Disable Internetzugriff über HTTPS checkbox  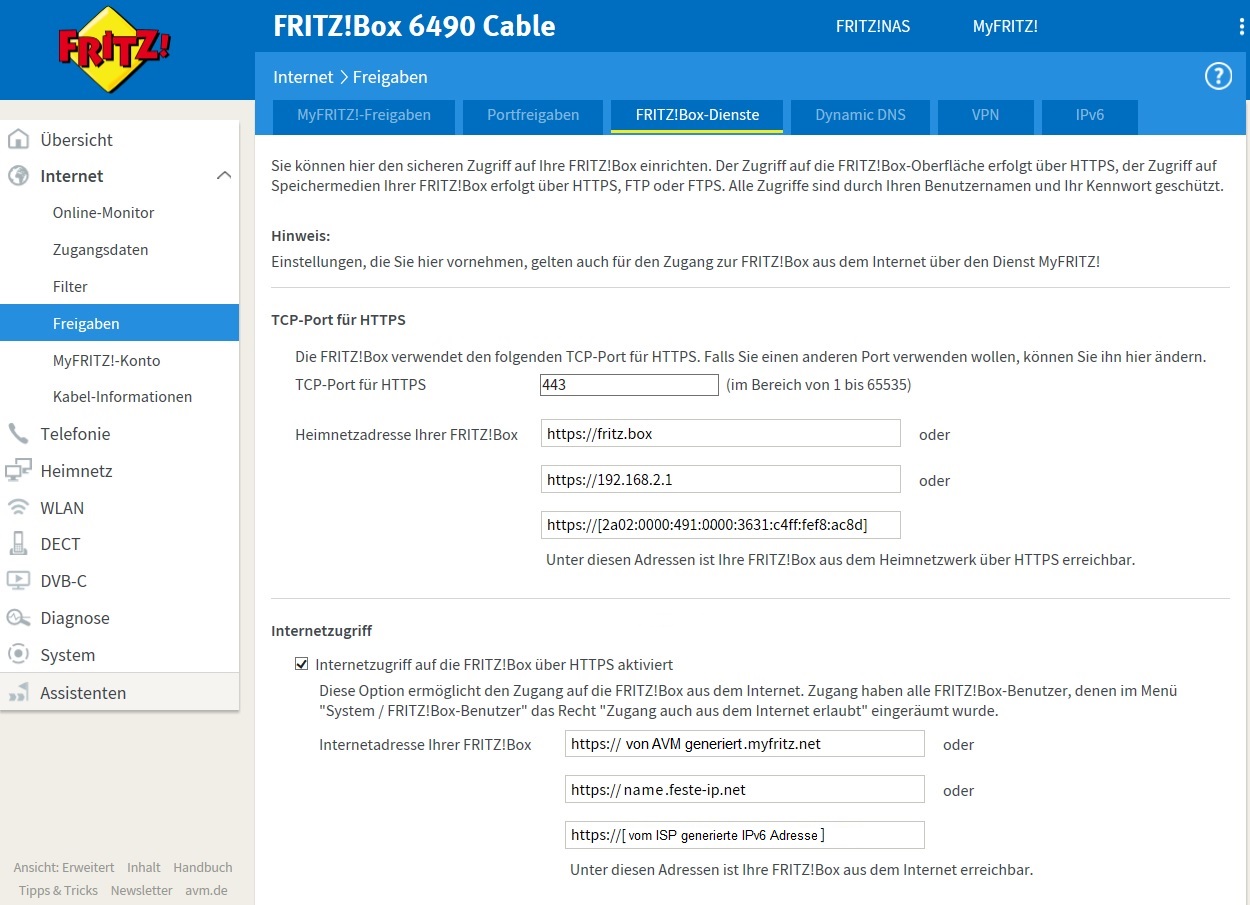pyautogui.click(x=301, y=664)
